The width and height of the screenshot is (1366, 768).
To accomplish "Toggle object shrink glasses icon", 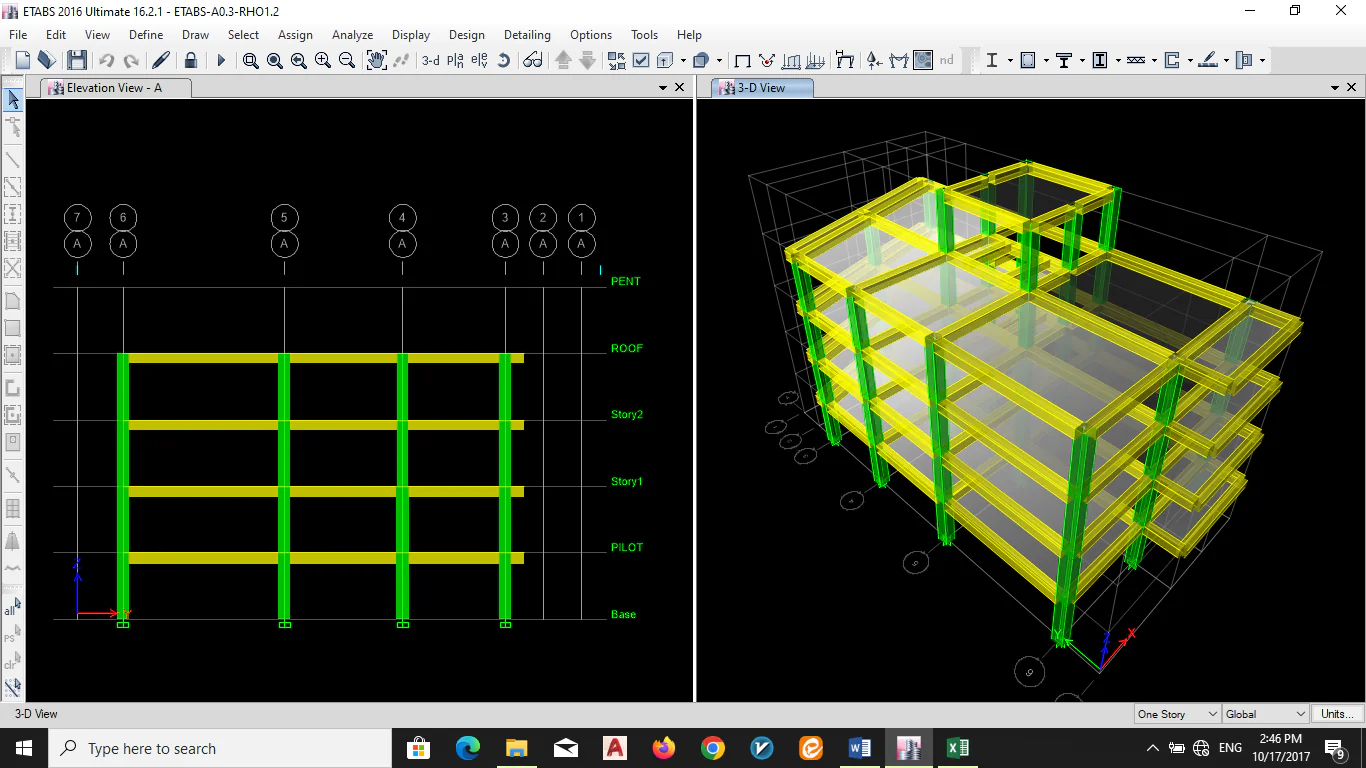I will tap(533, 60).
